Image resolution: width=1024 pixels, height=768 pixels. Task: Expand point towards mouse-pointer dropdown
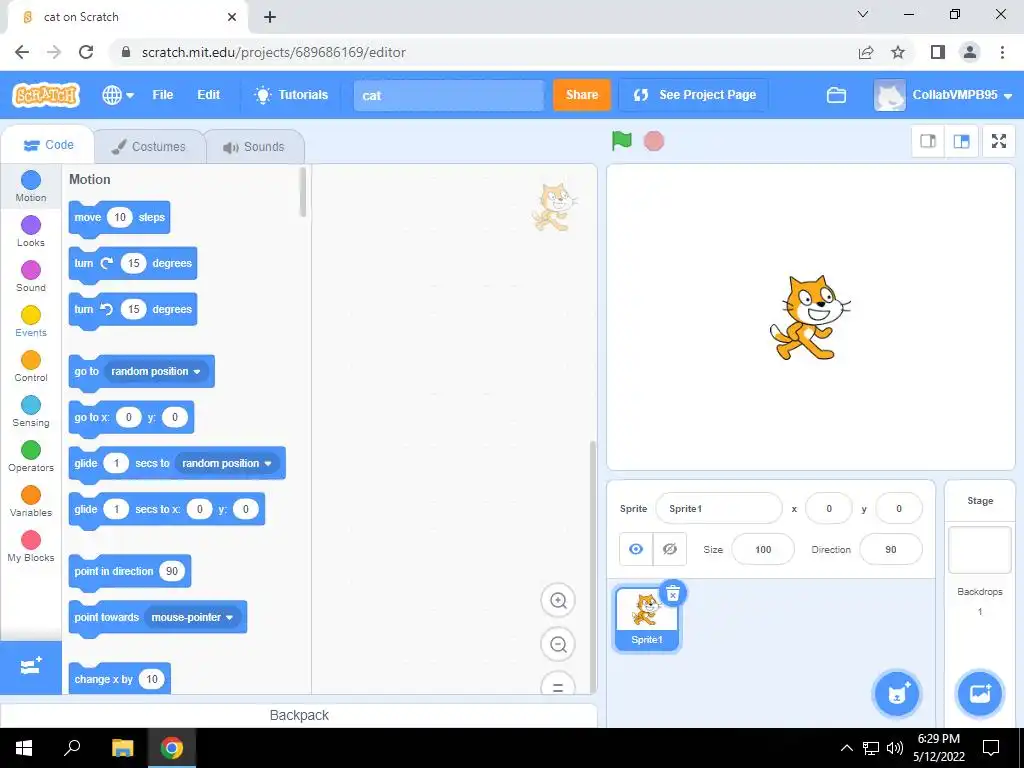192,617
